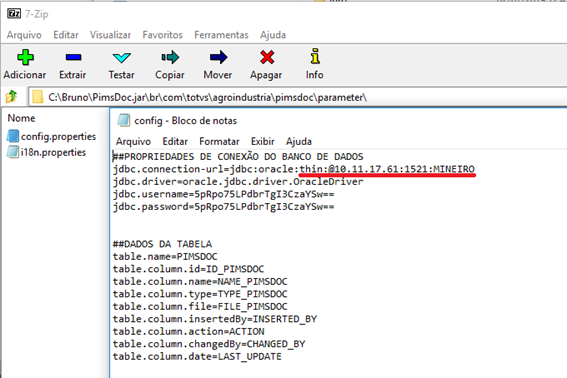This screenshot has width=567, height=378.
Task: Click the table.column.action line
Action: click(188, 331)
